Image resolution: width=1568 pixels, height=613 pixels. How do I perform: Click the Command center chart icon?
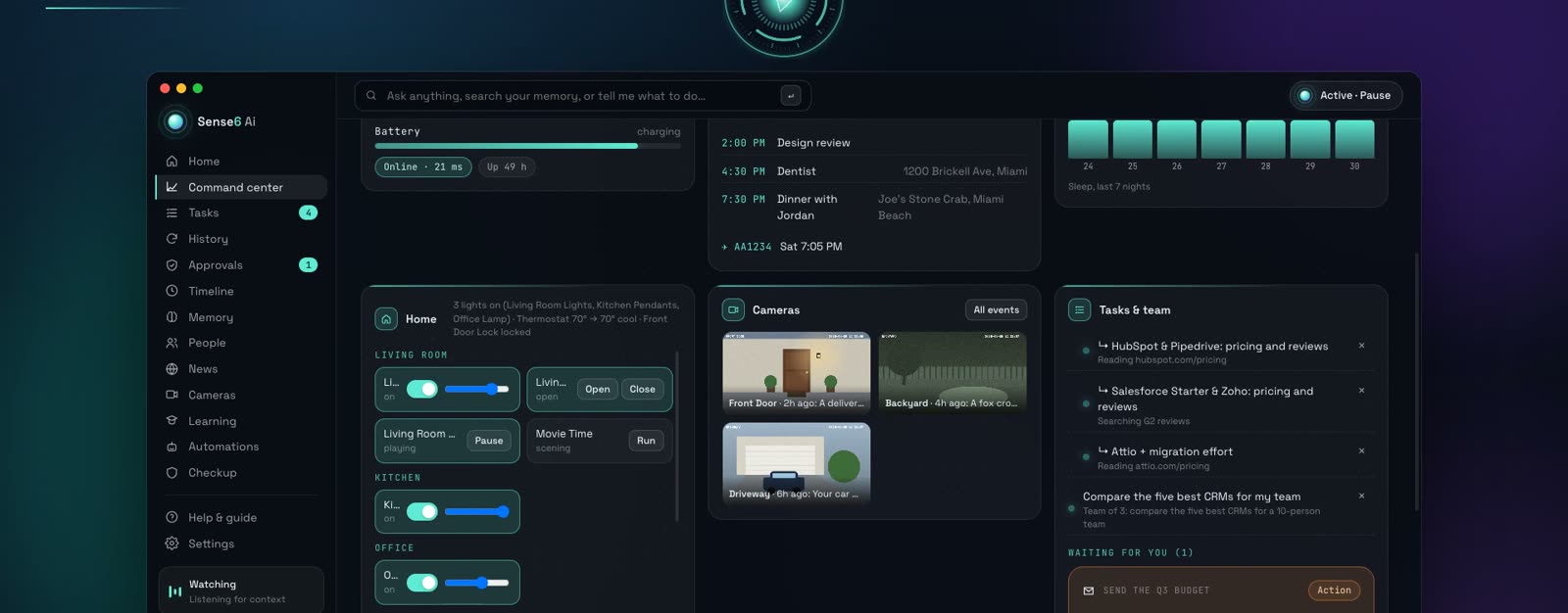pyautogui.click(x=171, y=187)
